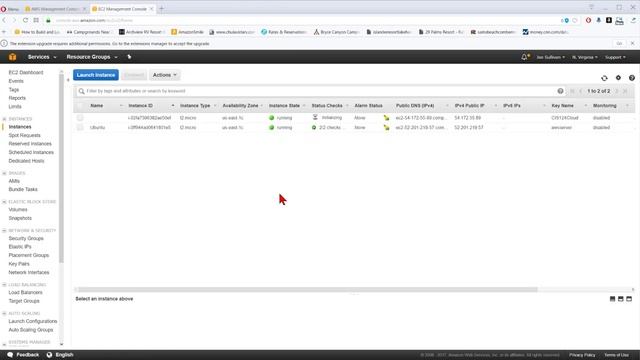Select EC2 Management Console tab

[x=122, y=9]
